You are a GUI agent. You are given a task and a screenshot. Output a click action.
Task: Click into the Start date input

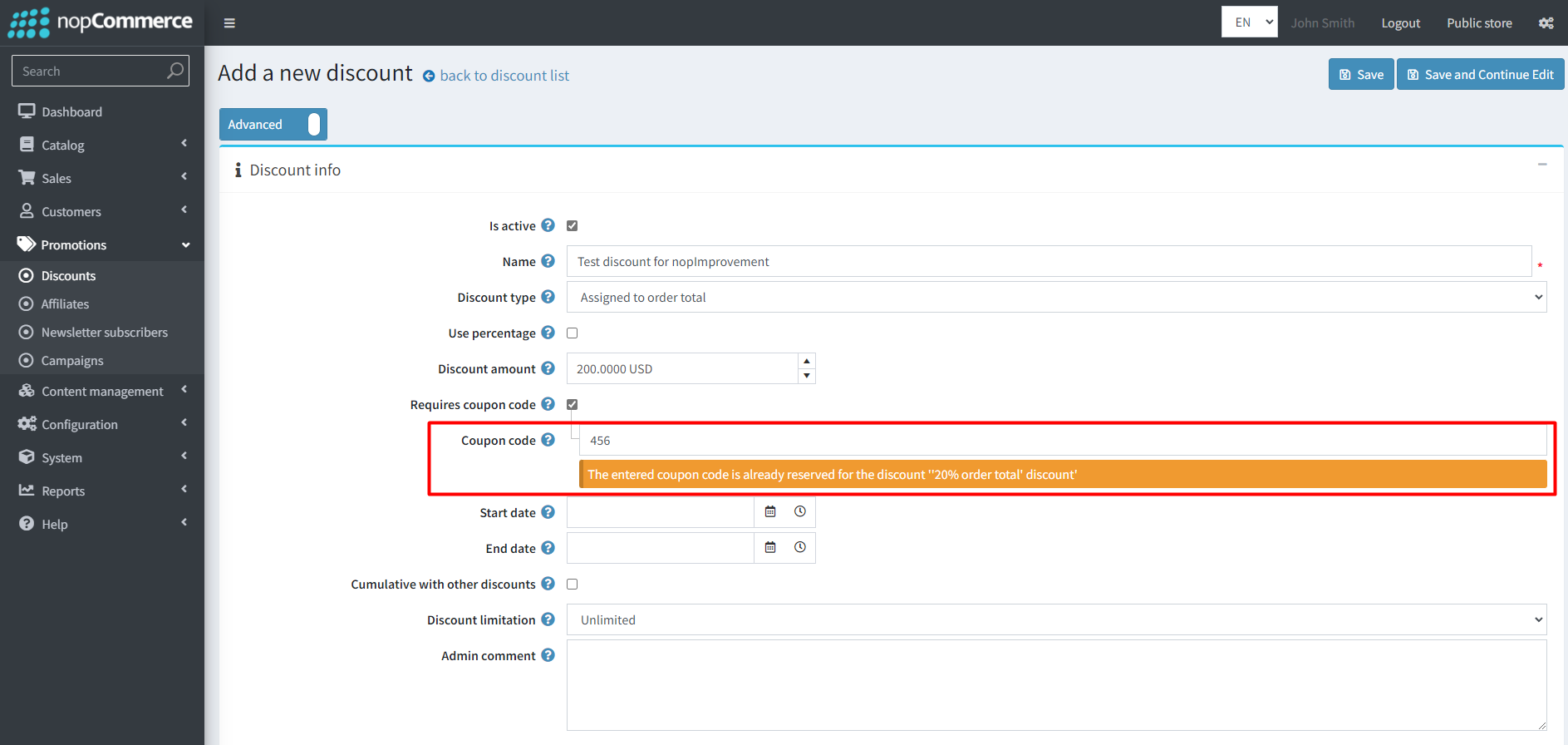click(660, 512)
